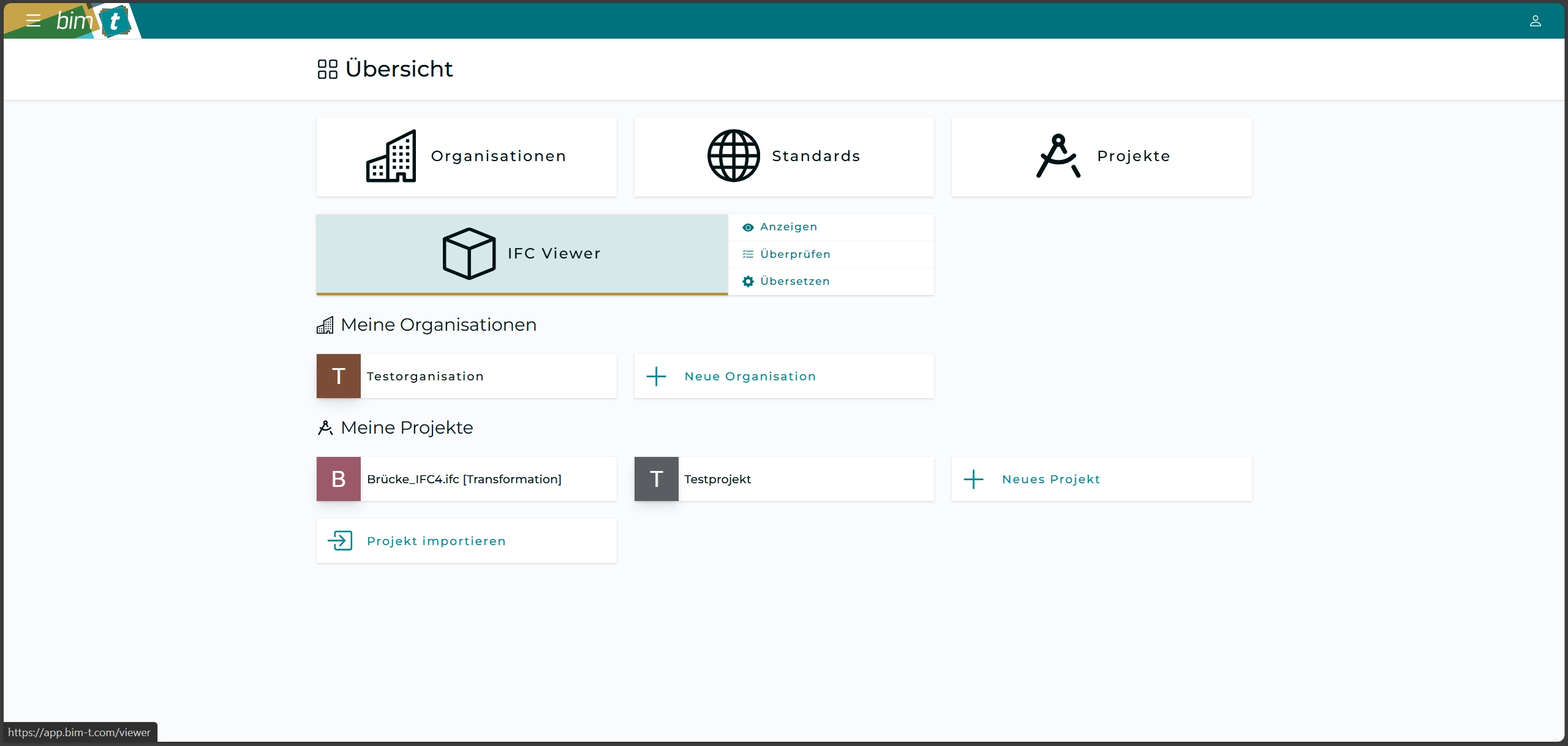
Task: Click the pink B project avatar
Action: tap(338, 479)
